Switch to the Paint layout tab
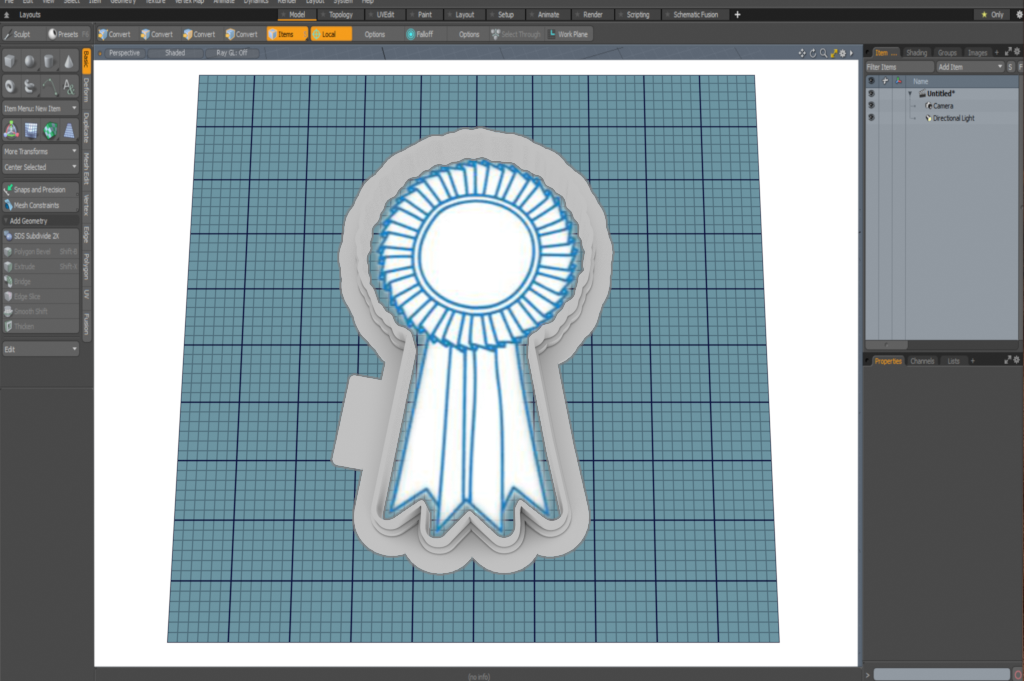This screenshot has height=681, width=1024. [x=424, y=14]
